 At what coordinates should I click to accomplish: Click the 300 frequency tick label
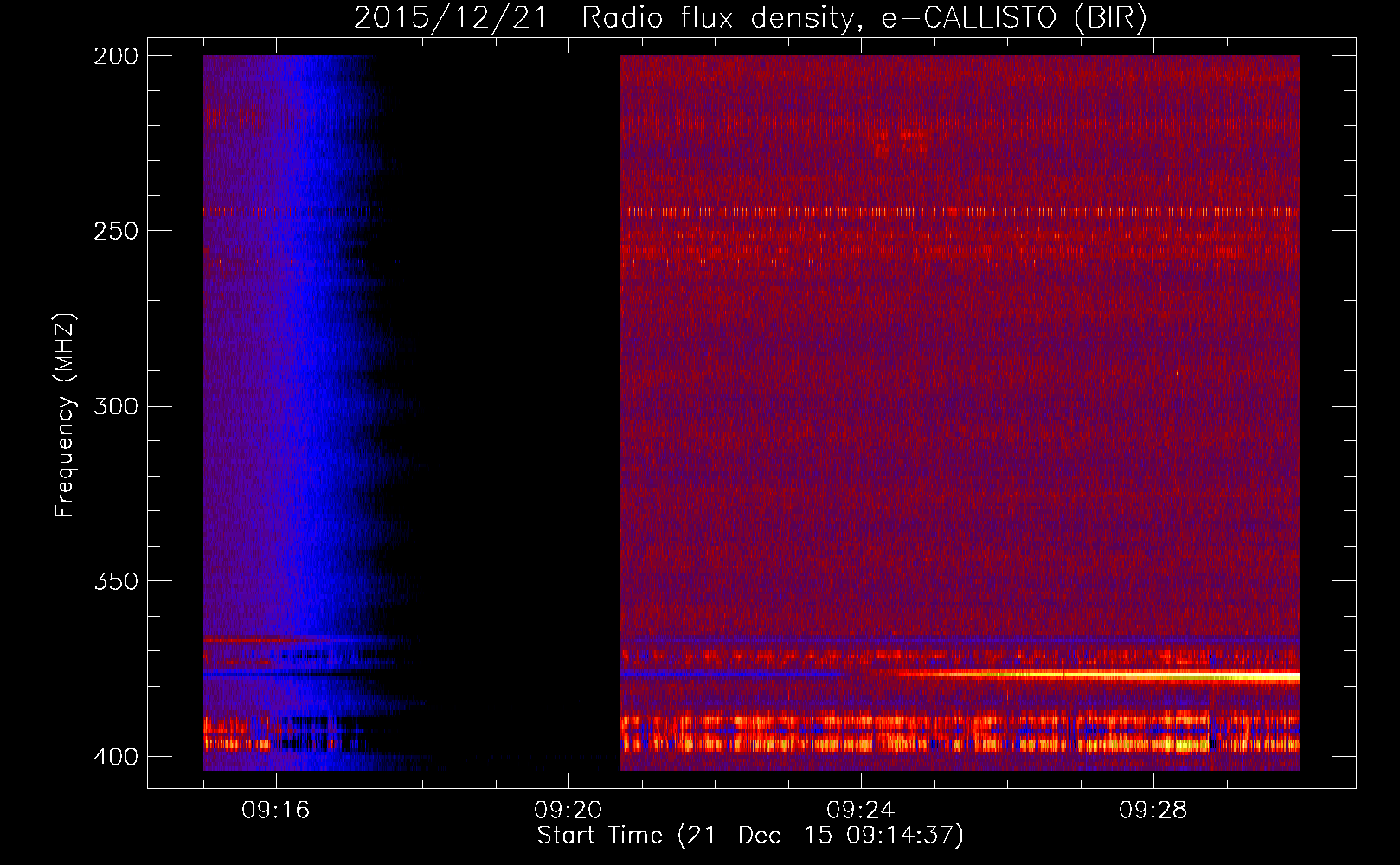[x=116, y=406]
